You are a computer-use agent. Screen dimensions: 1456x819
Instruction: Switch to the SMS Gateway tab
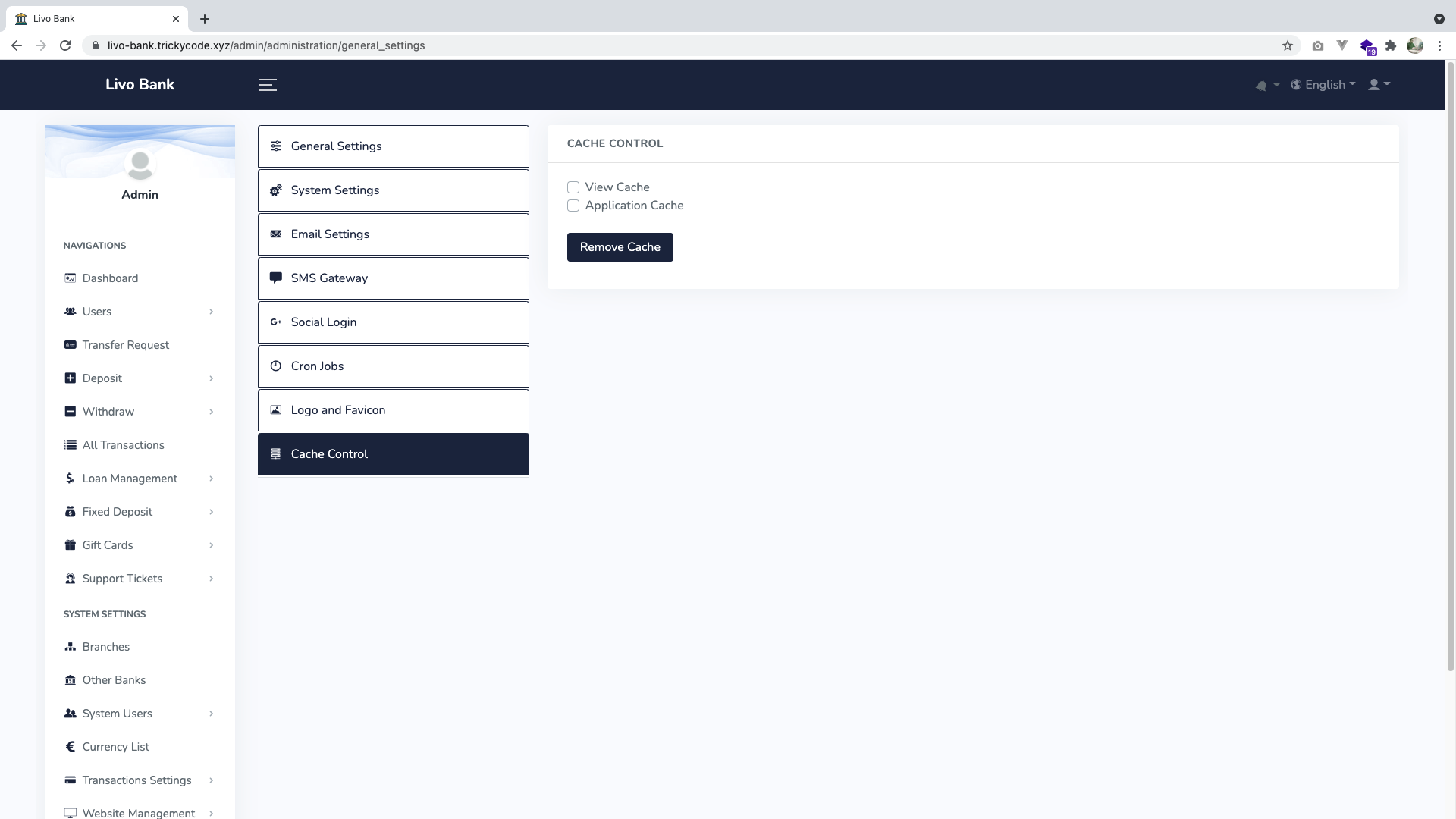pos(394,278)
